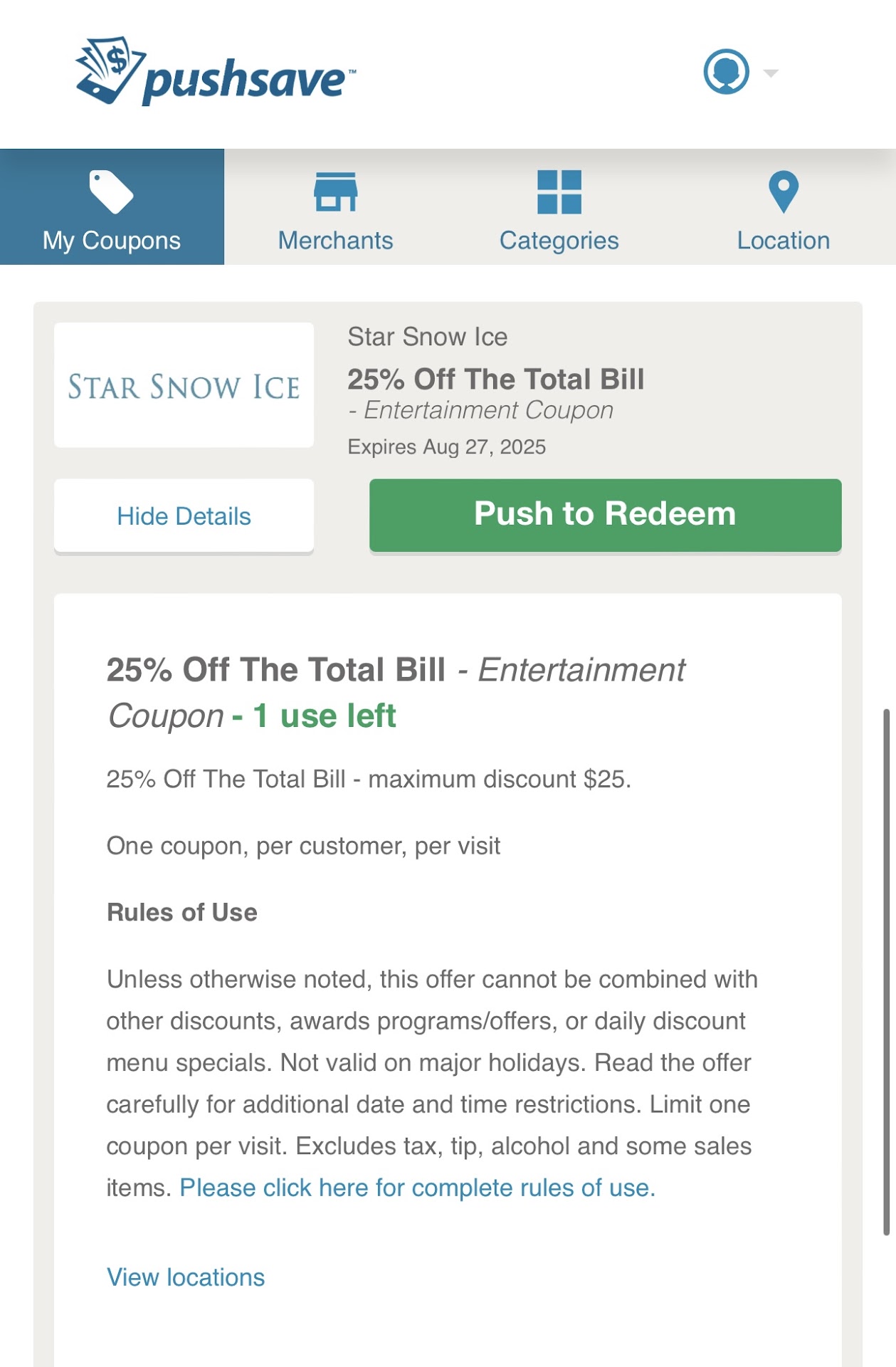Open the Categories tab label
The width and height of the screenshot is (896, 1367).
point(559,241)
